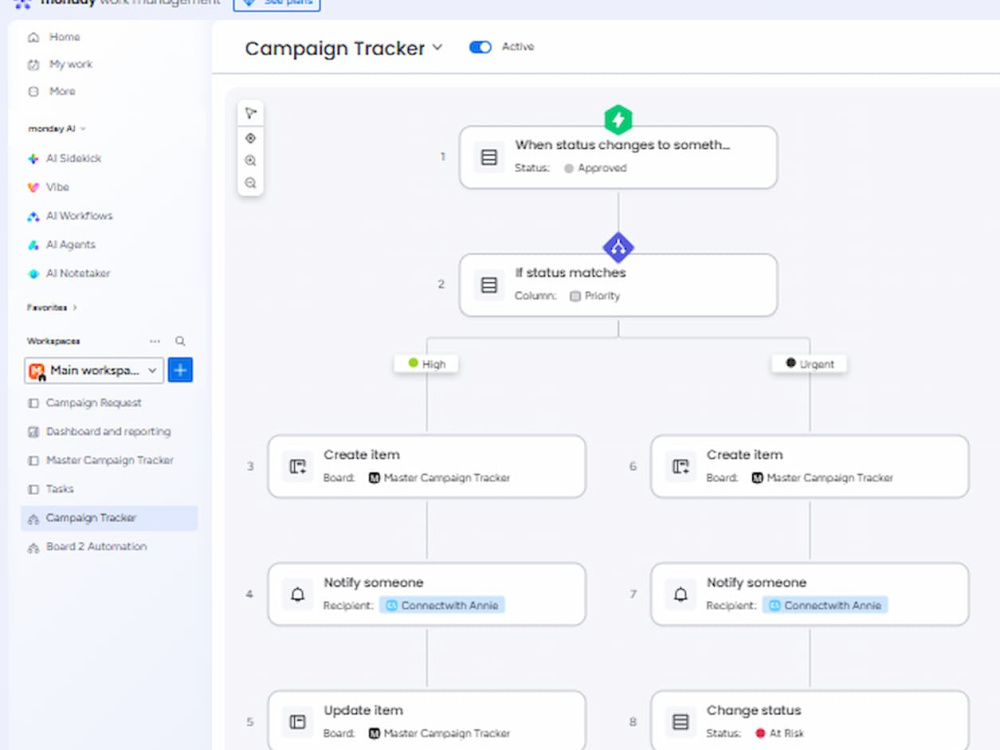The width and height of the screenshot is (1000, 750).
Task: Click bell icon in step 4 Notify someone
Action: 298,594
